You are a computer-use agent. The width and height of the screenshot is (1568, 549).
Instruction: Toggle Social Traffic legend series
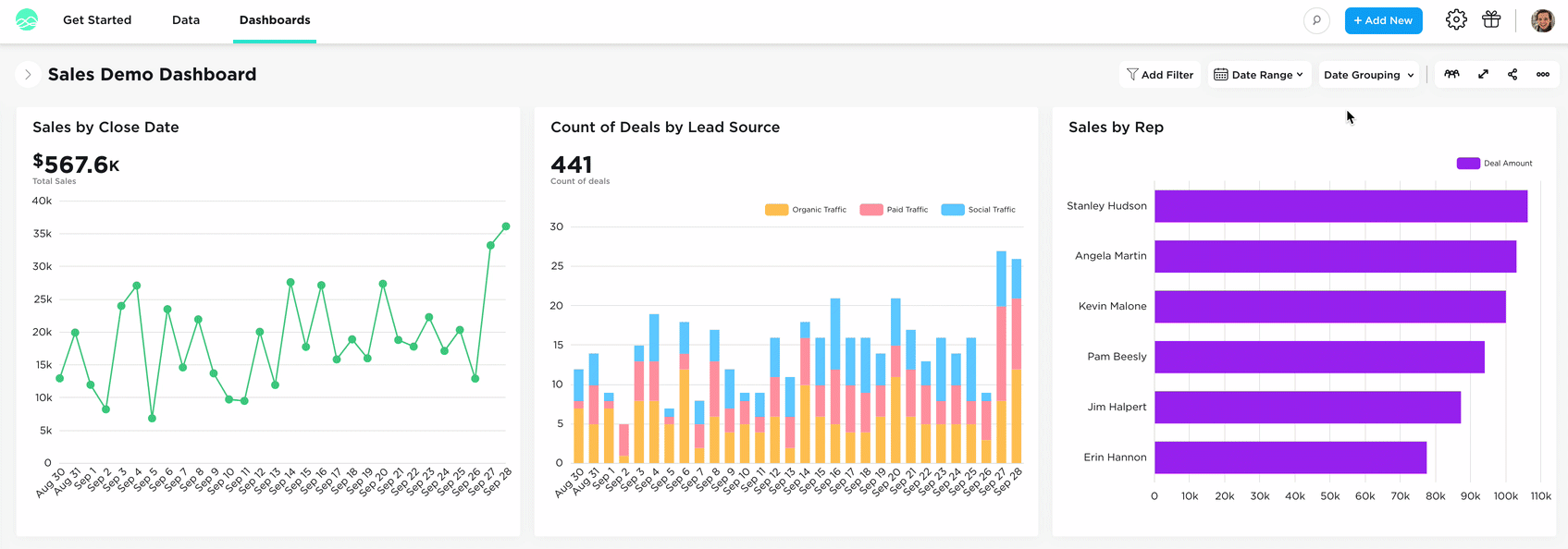click(x=979, y=210)
